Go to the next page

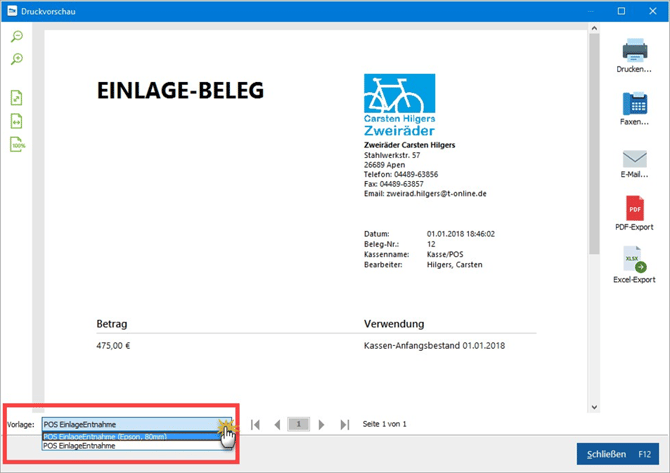click(321, 425)
